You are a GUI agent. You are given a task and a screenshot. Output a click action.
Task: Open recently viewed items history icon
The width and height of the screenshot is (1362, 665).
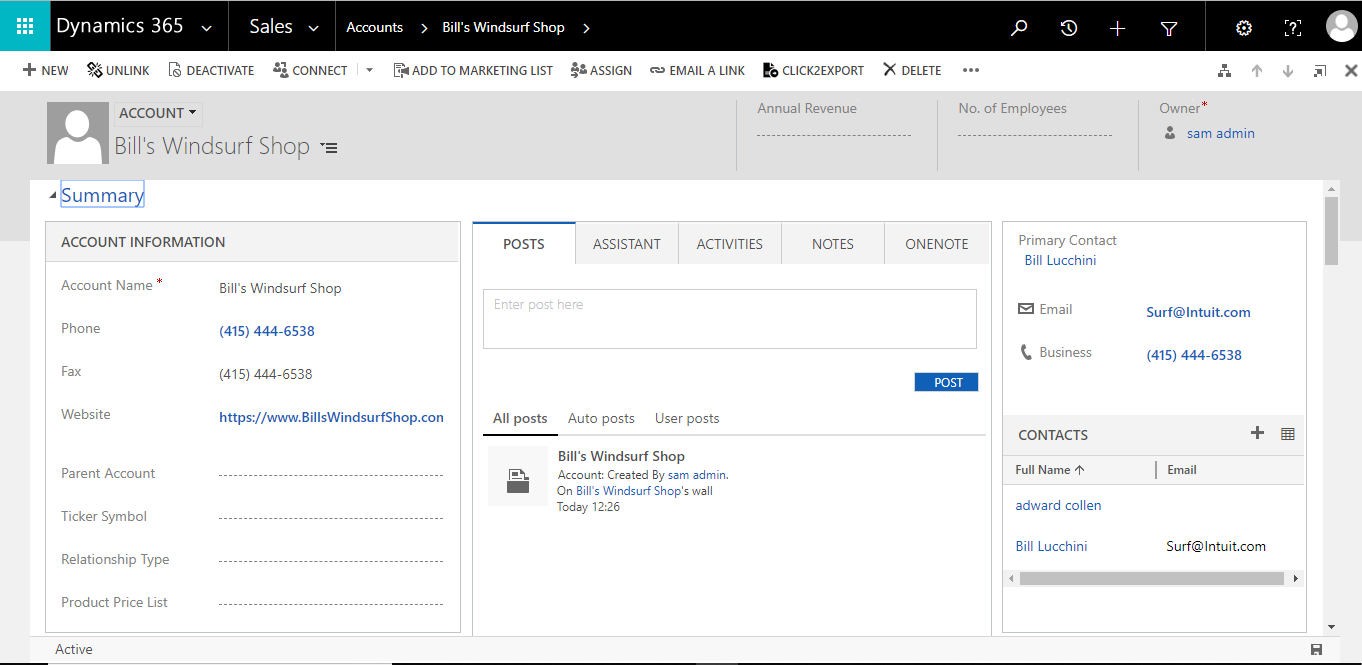pyautogui.click(x=1069, y=28)
